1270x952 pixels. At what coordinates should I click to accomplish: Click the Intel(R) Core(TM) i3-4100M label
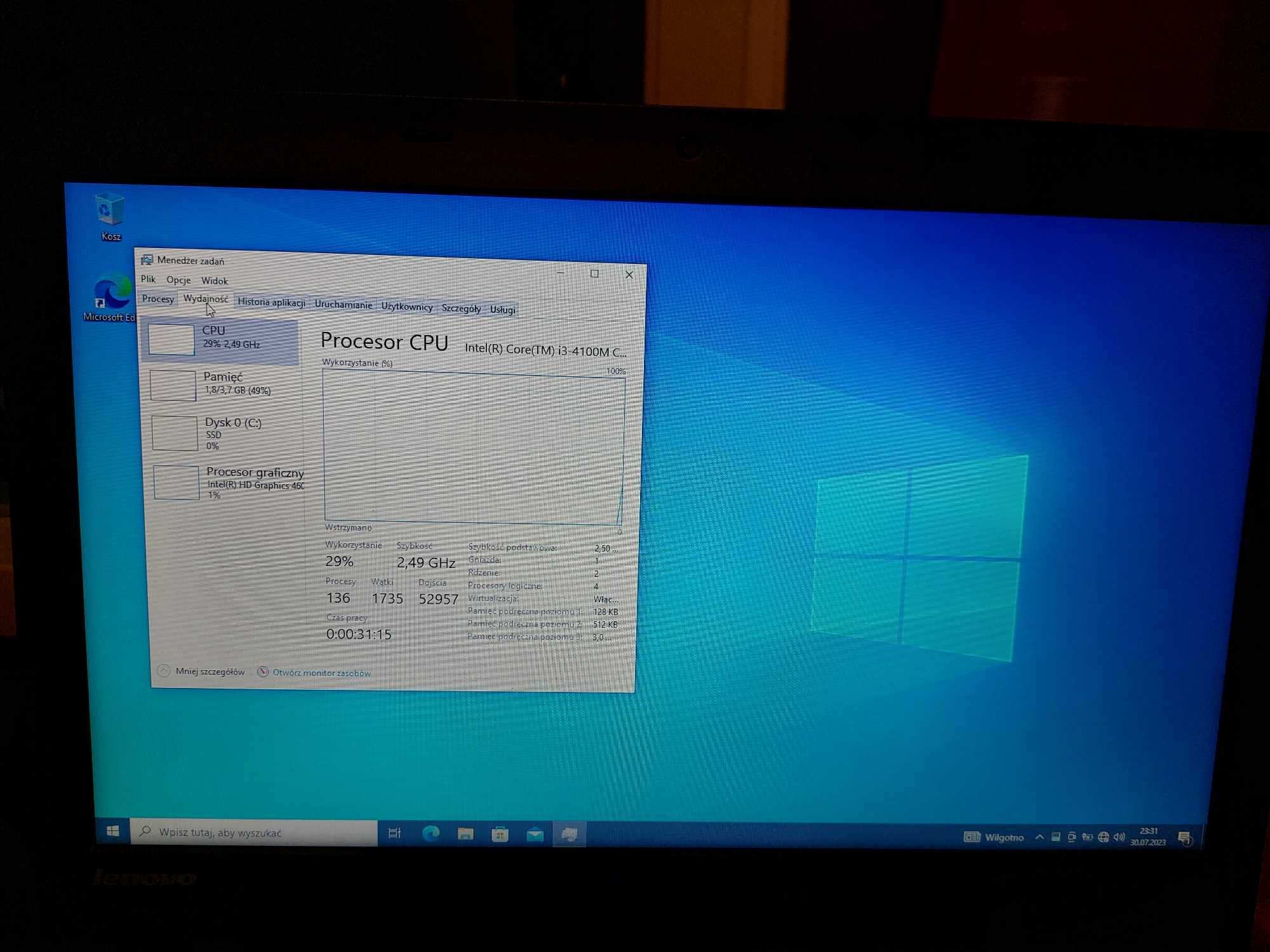click(545, 350)
